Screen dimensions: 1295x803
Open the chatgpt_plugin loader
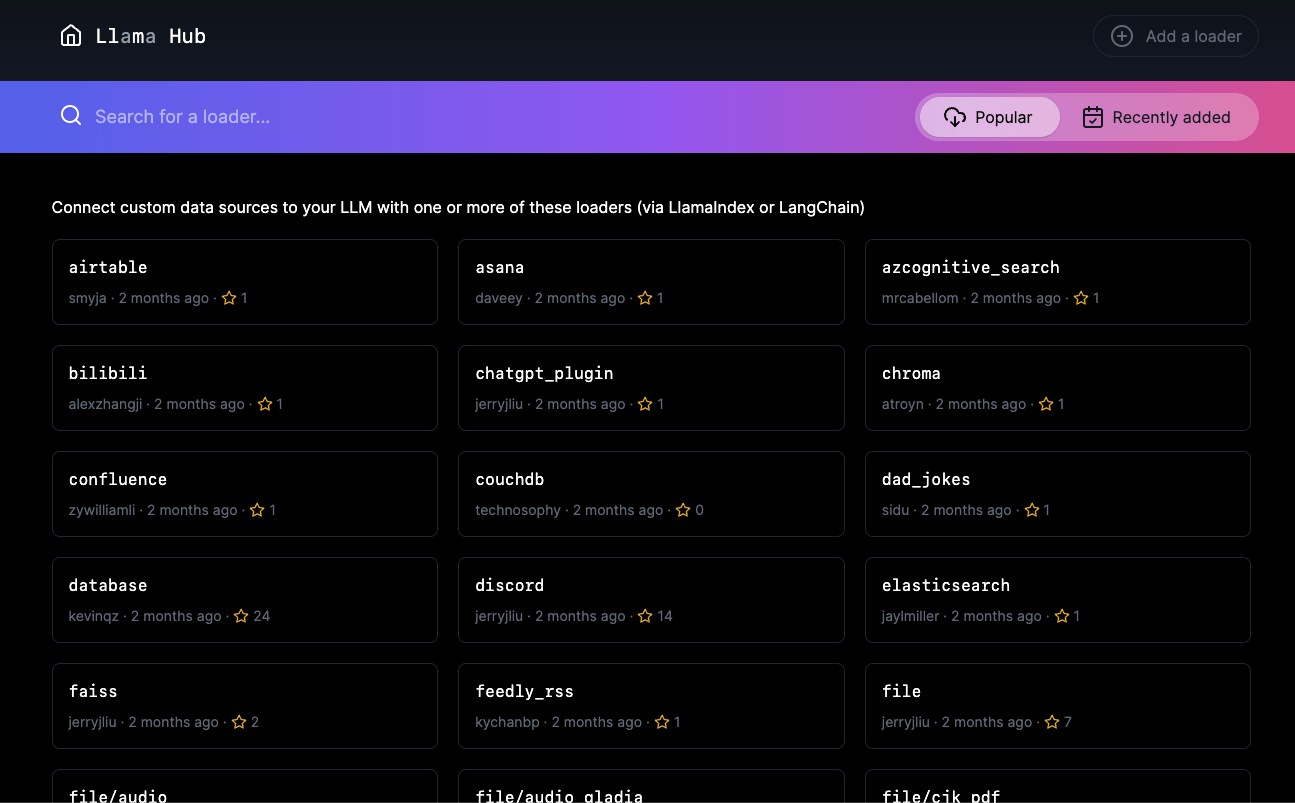(x=651, y=388)
